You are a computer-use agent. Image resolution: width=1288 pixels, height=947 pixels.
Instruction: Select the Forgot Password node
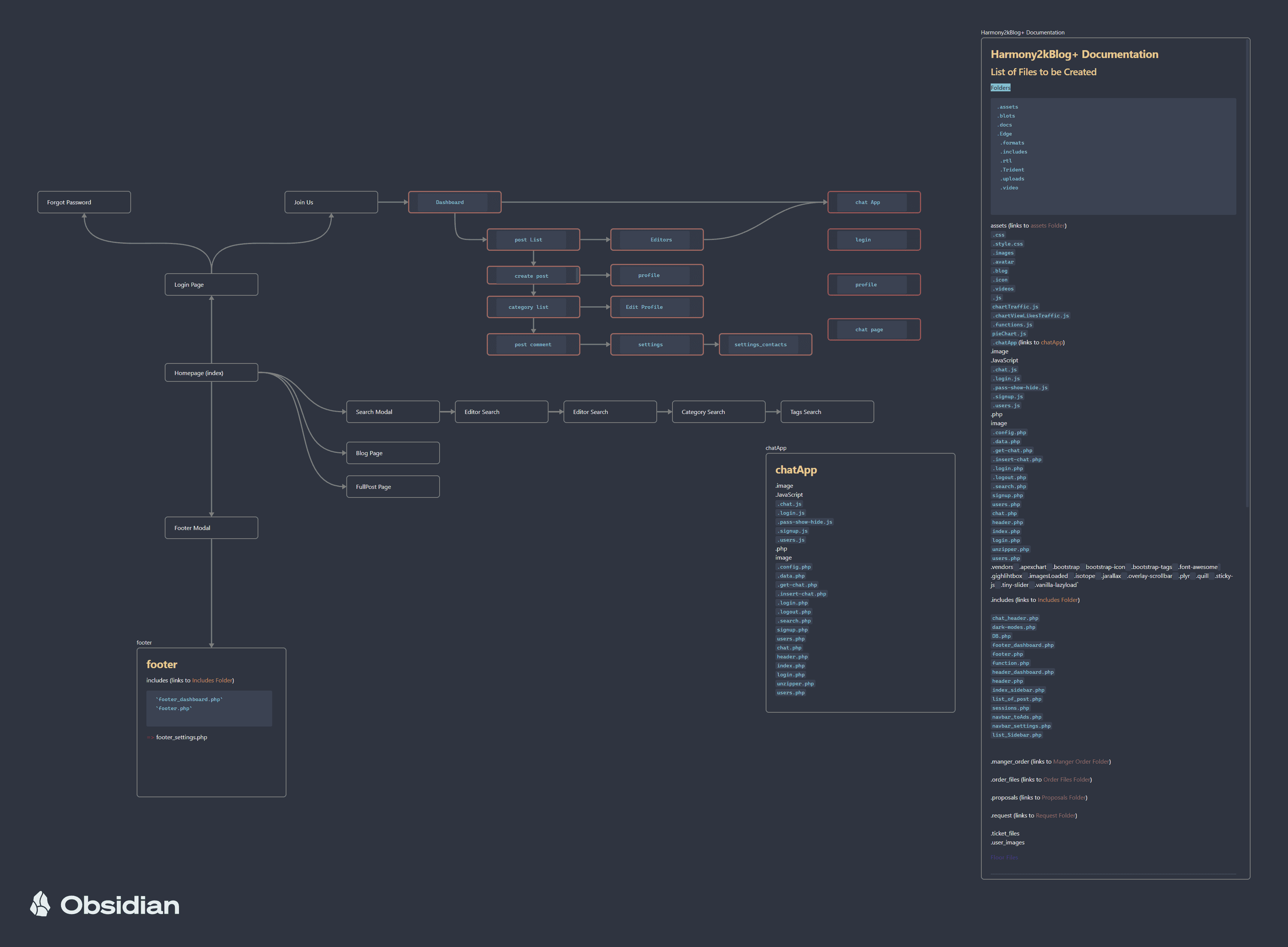tap(84, 203)
